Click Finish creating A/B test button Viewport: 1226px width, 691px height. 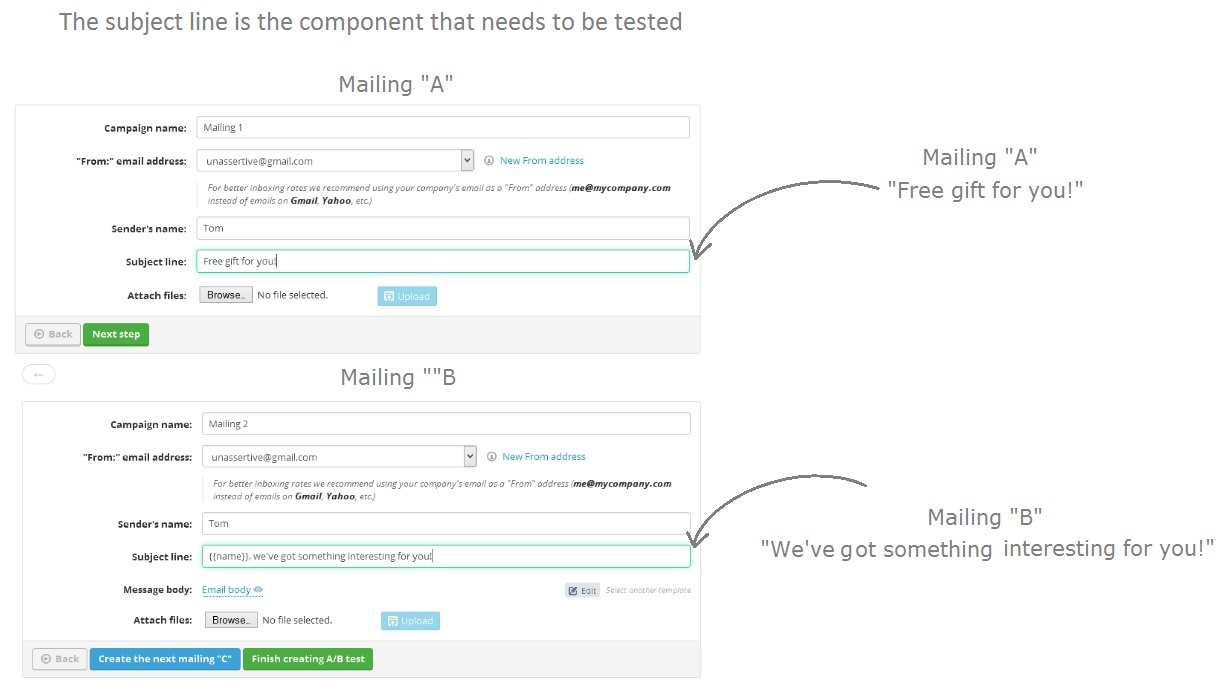tap(308, 659)
